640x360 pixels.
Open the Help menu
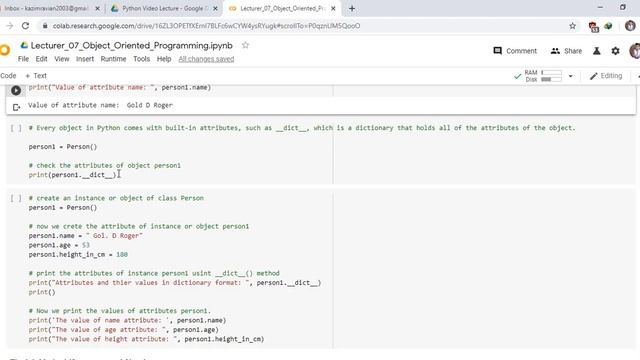(x=164, y=59)
